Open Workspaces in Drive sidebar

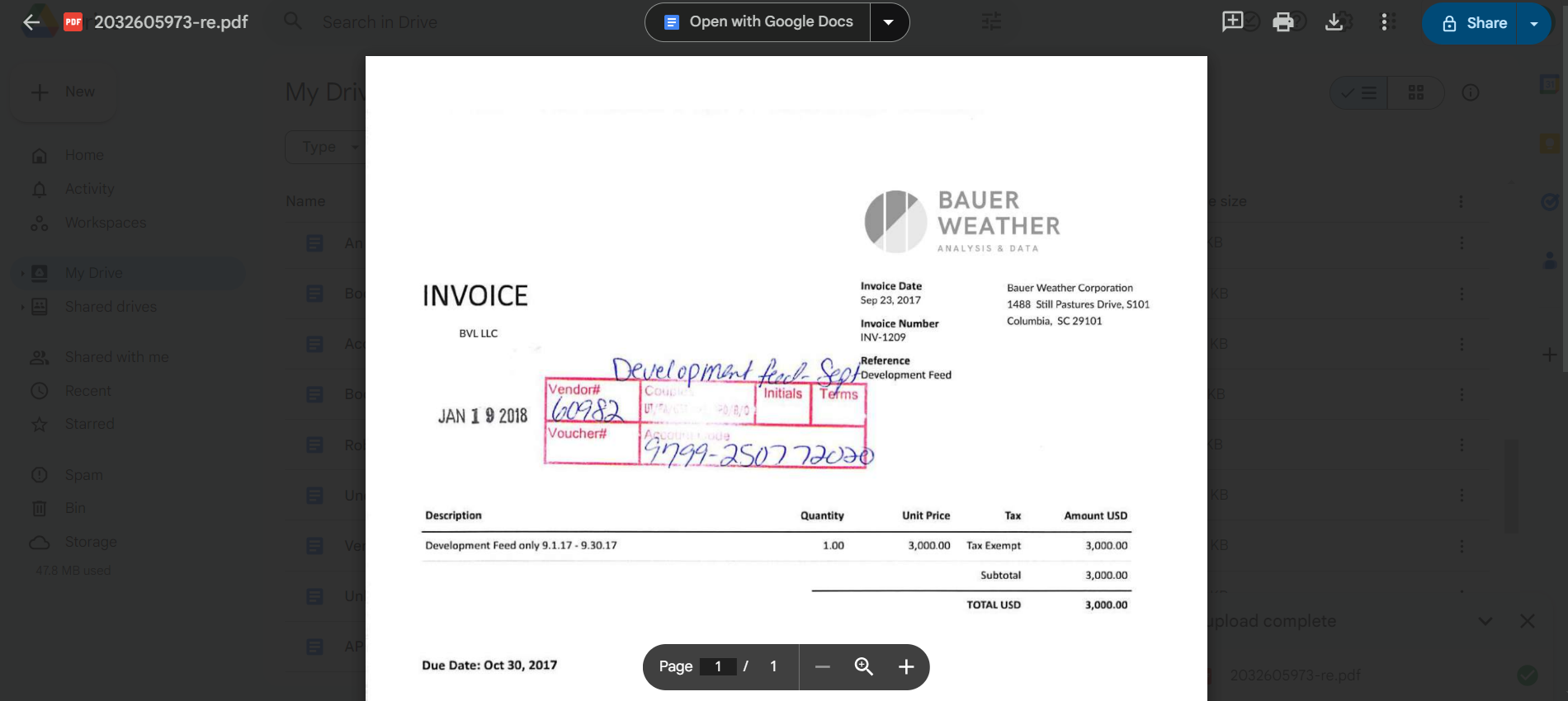(105, 223)
